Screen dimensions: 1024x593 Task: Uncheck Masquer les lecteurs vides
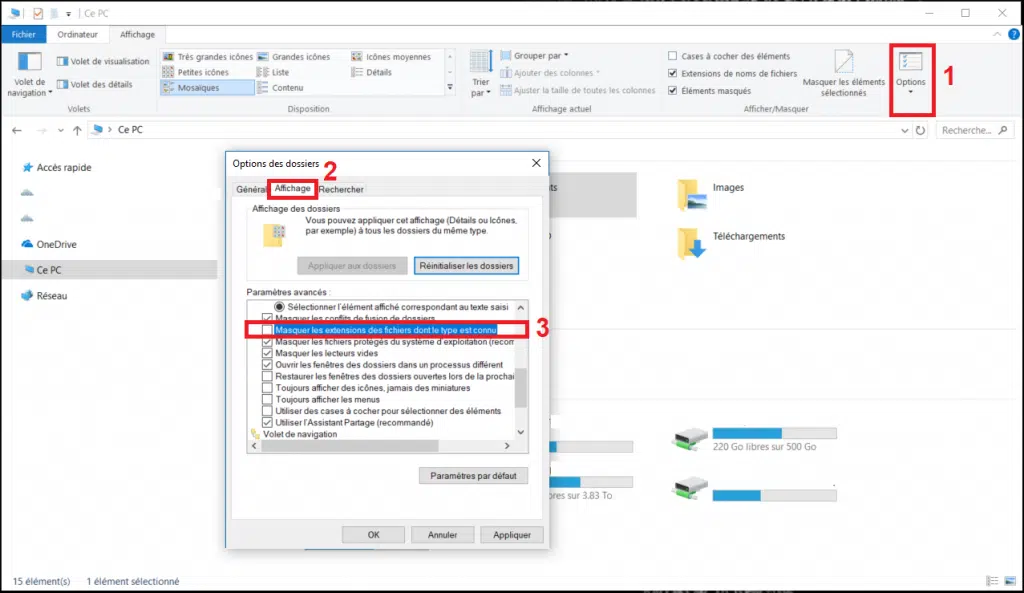[x=267, y=353]
